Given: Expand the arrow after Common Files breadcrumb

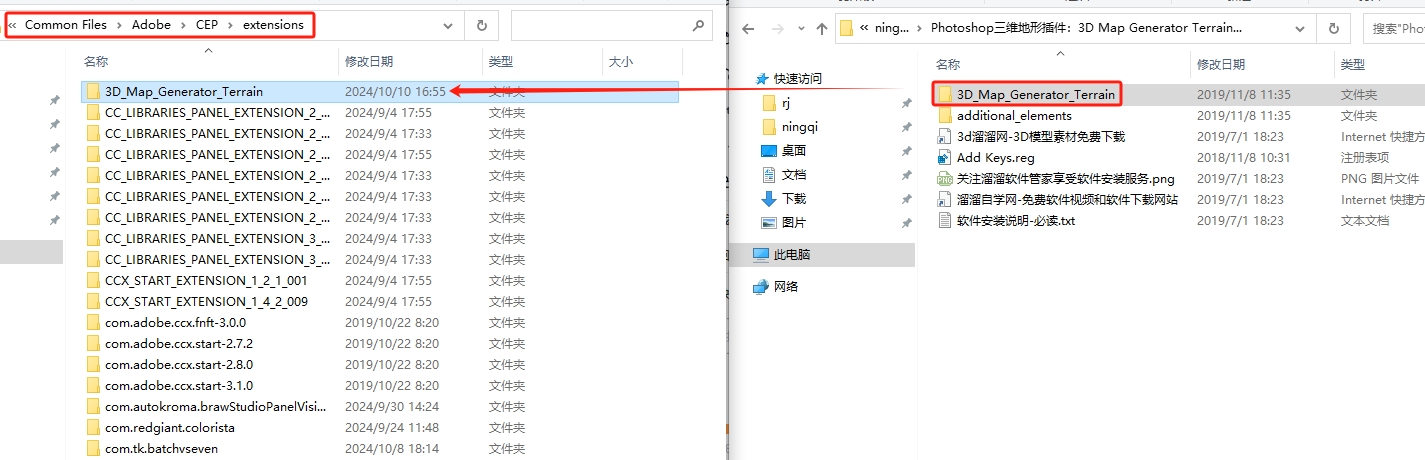Looking at the screenshot, I should click(x=120, y=25).
